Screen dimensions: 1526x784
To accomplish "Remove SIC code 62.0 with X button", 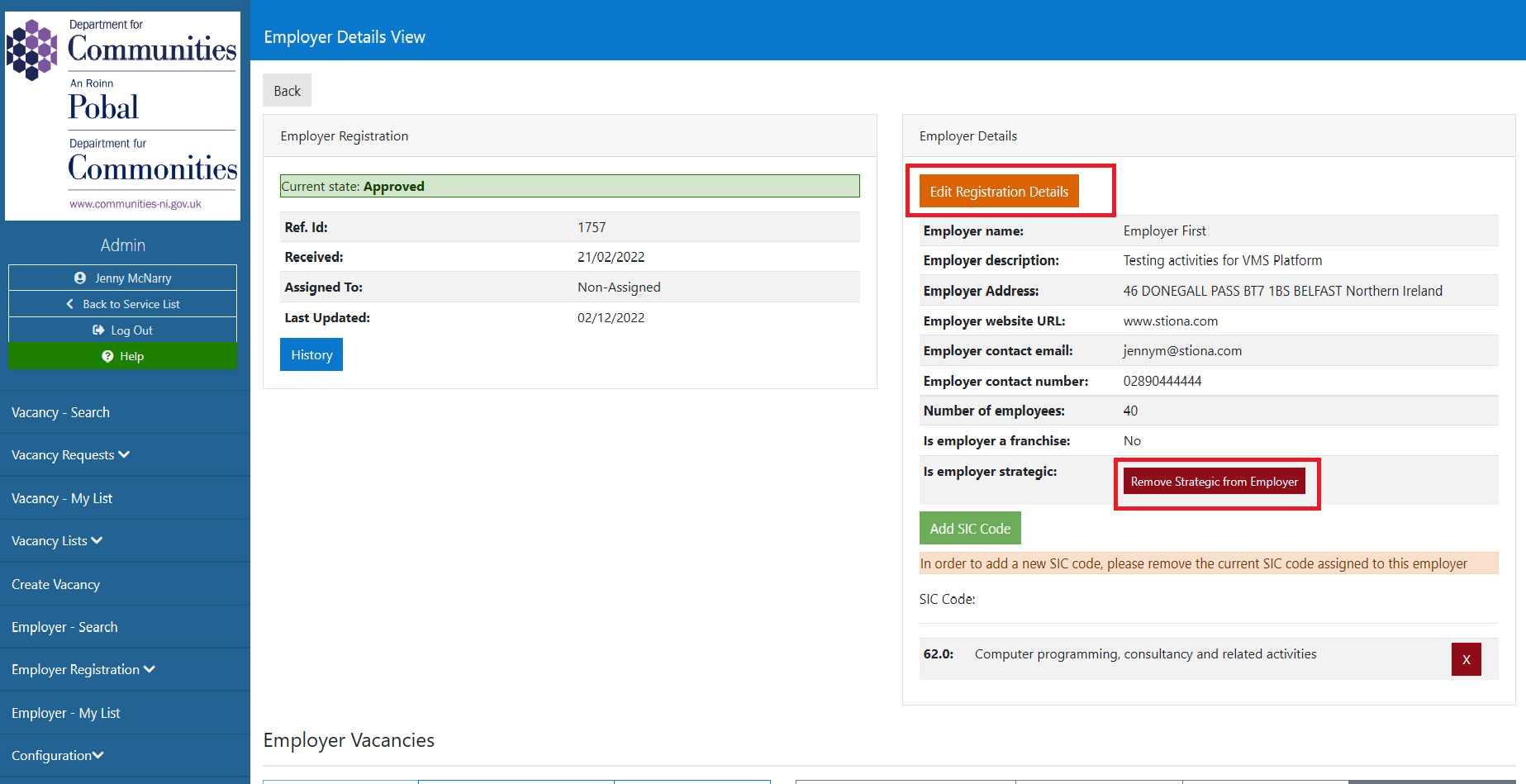I will pyautogui.click(x=1466, y=659).
